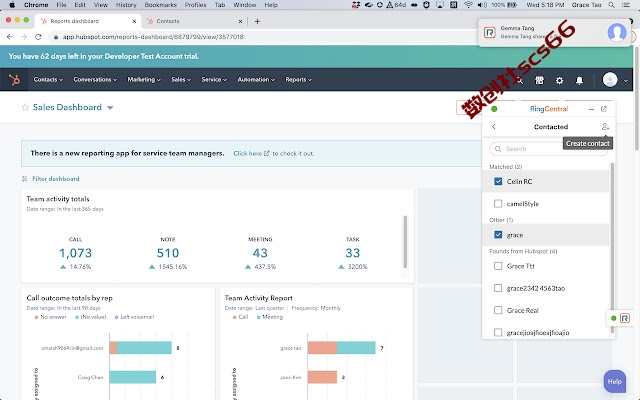Check the grace2342 4563tao contact
The width and height of the screenshot is (640, 400).
(498, 288)
